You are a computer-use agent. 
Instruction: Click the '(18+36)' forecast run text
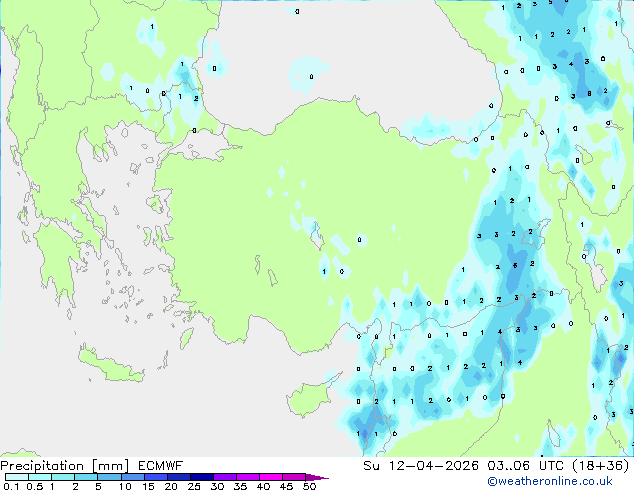601,466
